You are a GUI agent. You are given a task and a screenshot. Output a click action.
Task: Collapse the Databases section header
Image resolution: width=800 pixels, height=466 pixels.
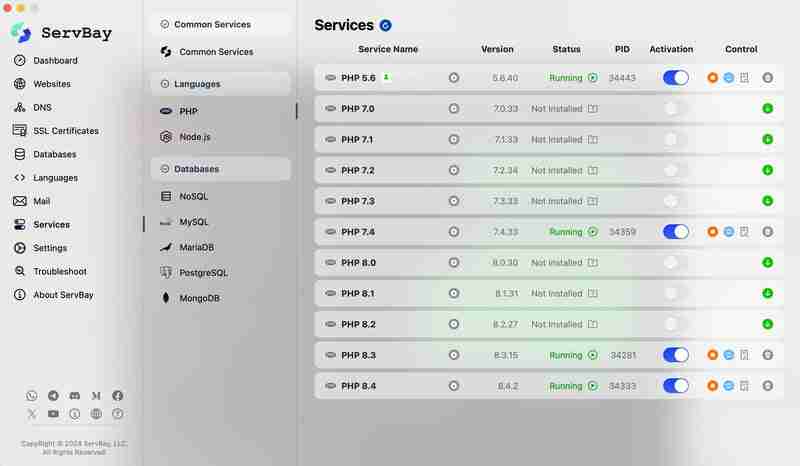coord(220,169)
